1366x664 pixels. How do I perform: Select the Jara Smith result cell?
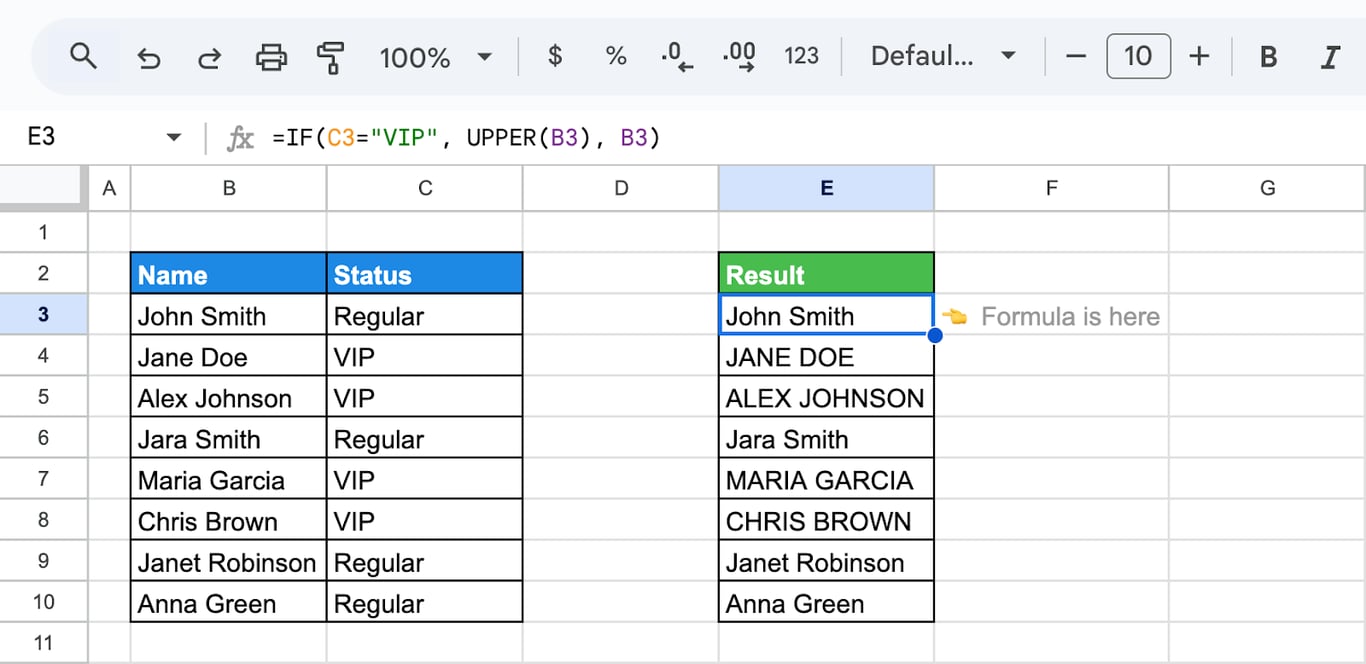pos(826,438)
